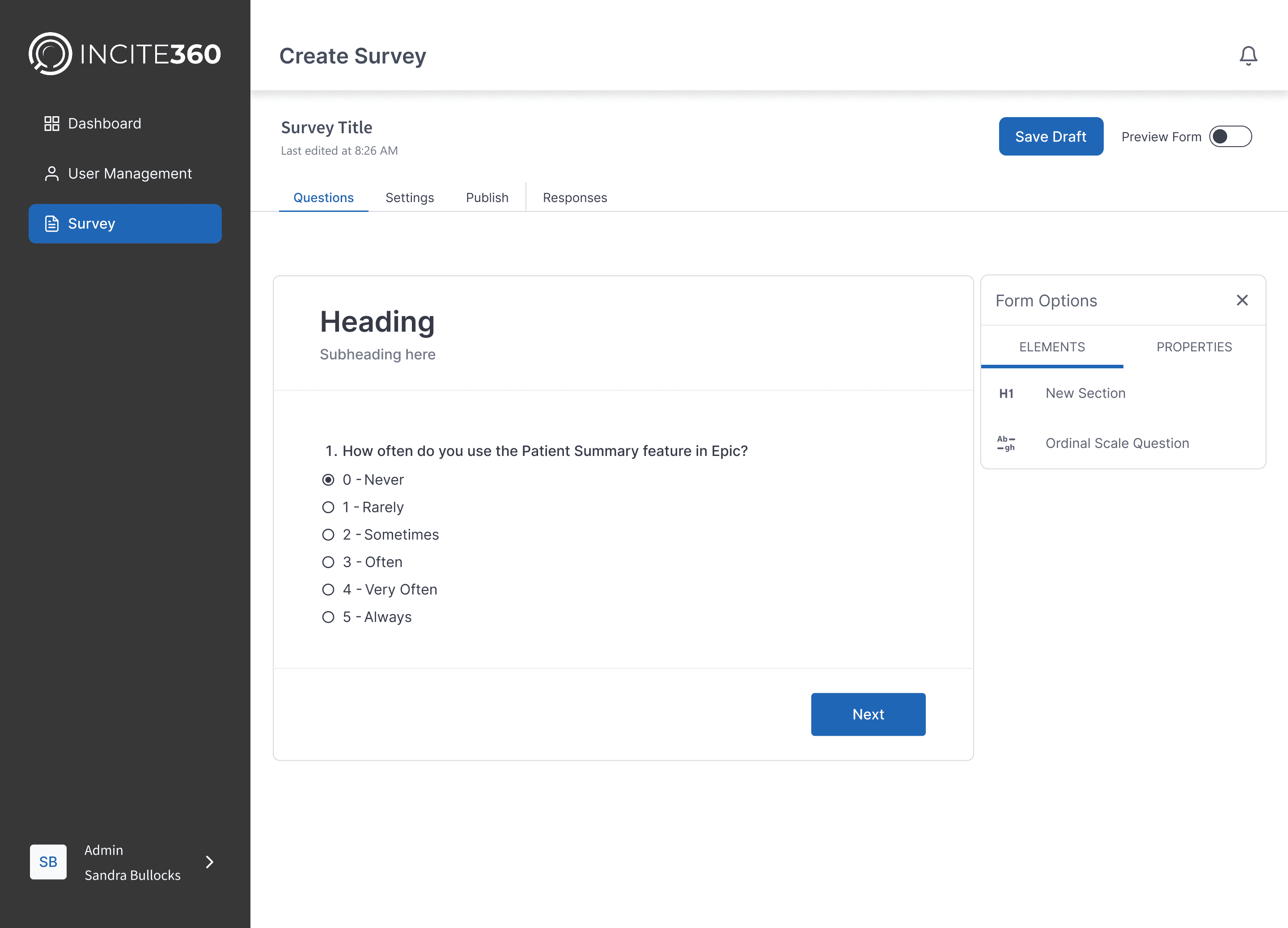Expand the Admin user profile chevron
The image size is (1288, 928).
pos(210,861)
